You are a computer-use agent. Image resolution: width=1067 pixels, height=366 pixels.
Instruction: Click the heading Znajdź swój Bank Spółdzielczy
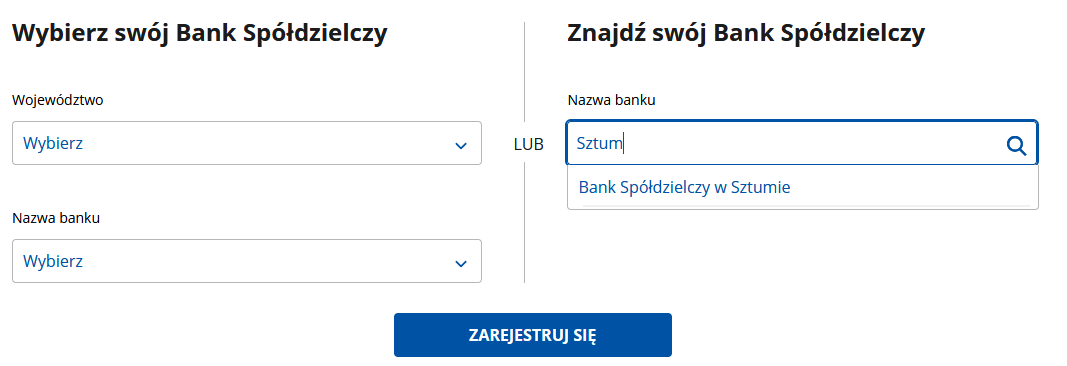pyautogui.click(x=746, y=33)
